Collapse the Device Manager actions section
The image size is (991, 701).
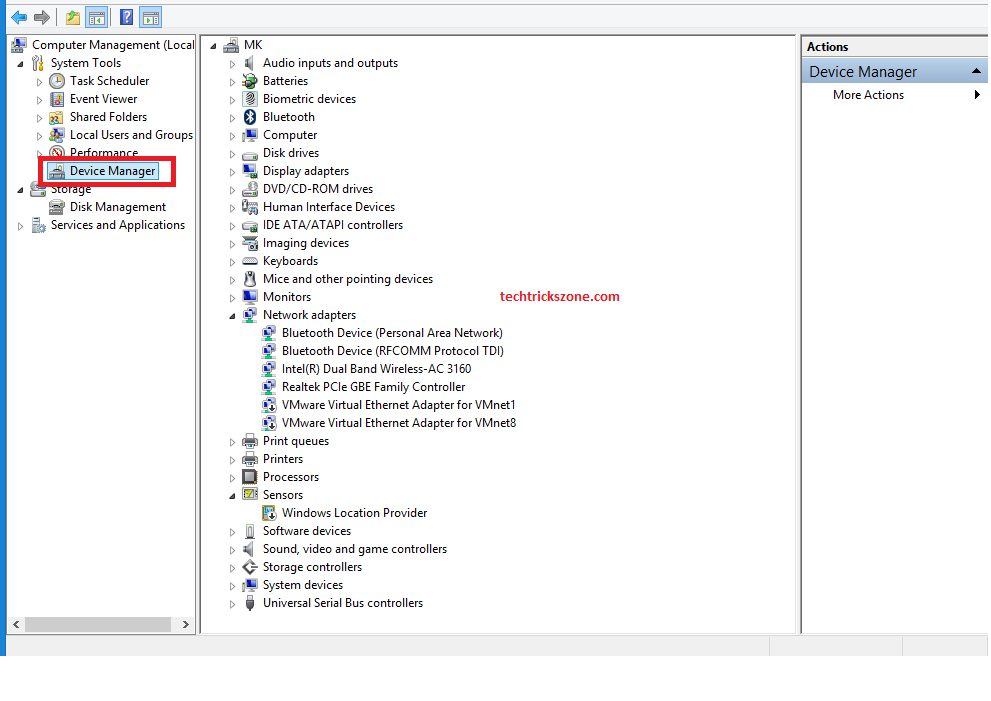point(977,72)
